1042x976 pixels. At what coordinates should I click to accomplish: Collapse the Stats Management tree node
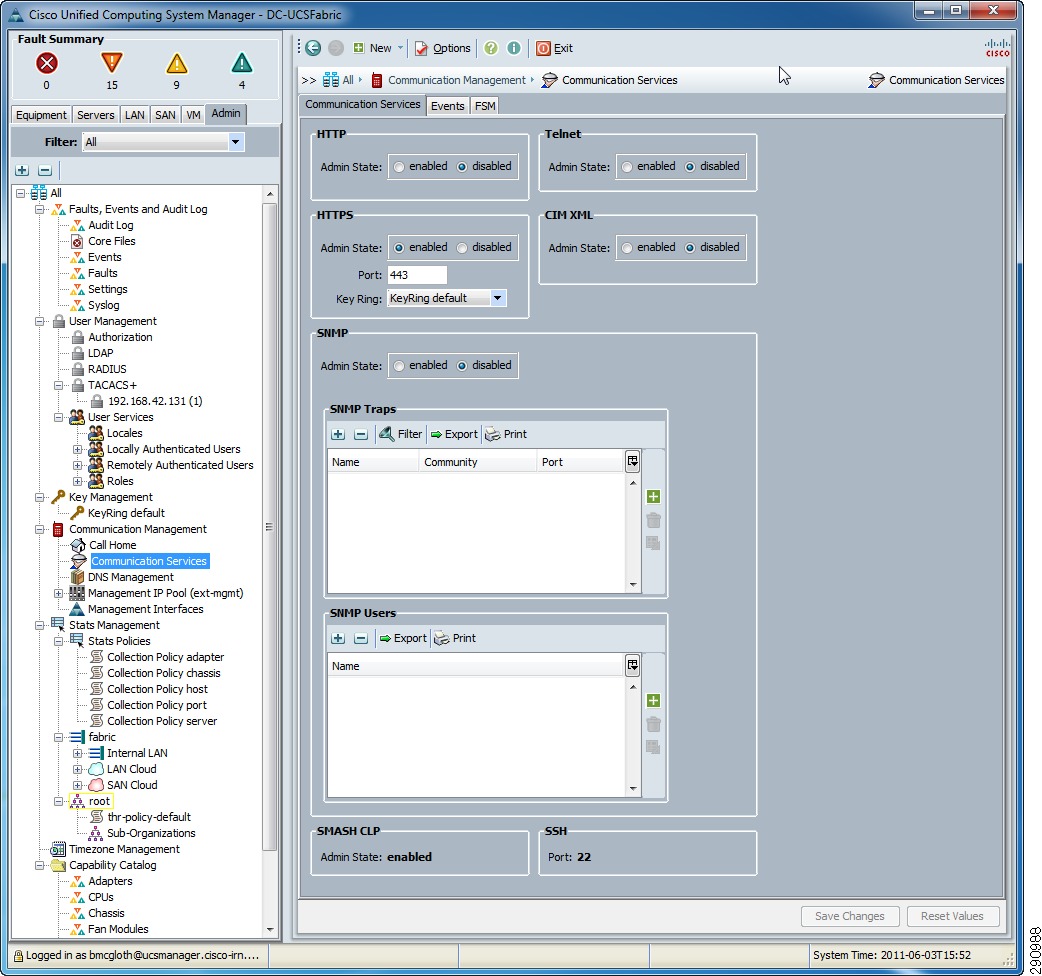coord(40,625)
